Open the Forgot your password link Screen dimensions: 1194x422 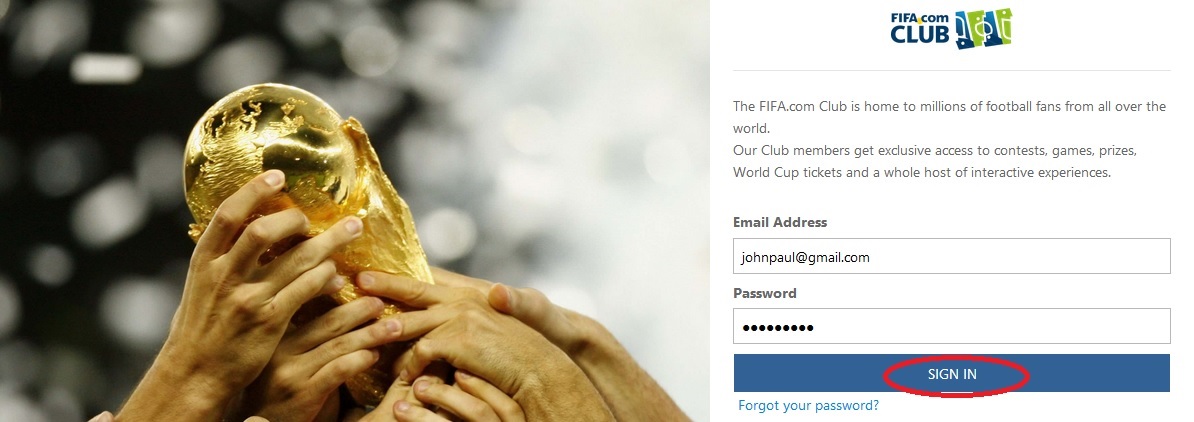(x=808, y=405)
